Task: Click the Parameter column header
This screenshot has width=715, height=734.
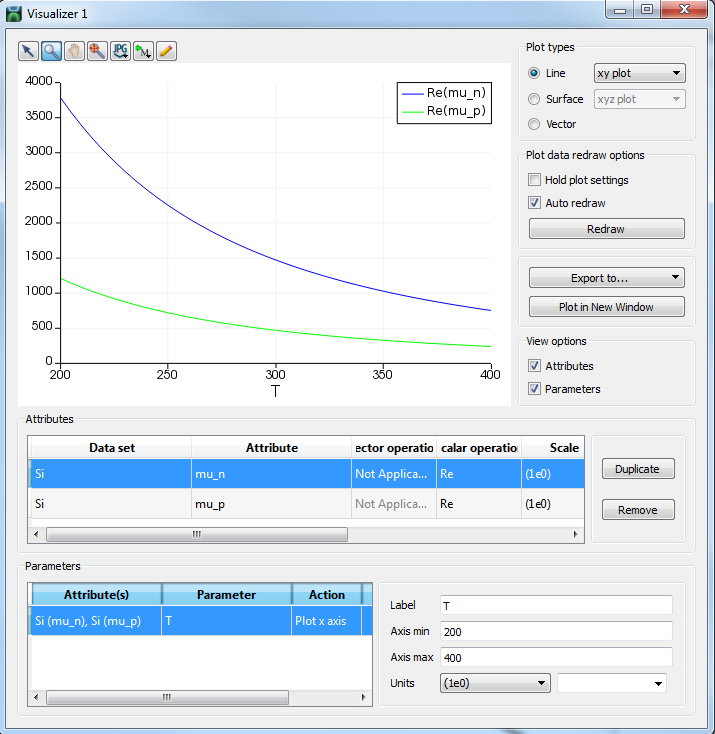Action: click(226, 595)
